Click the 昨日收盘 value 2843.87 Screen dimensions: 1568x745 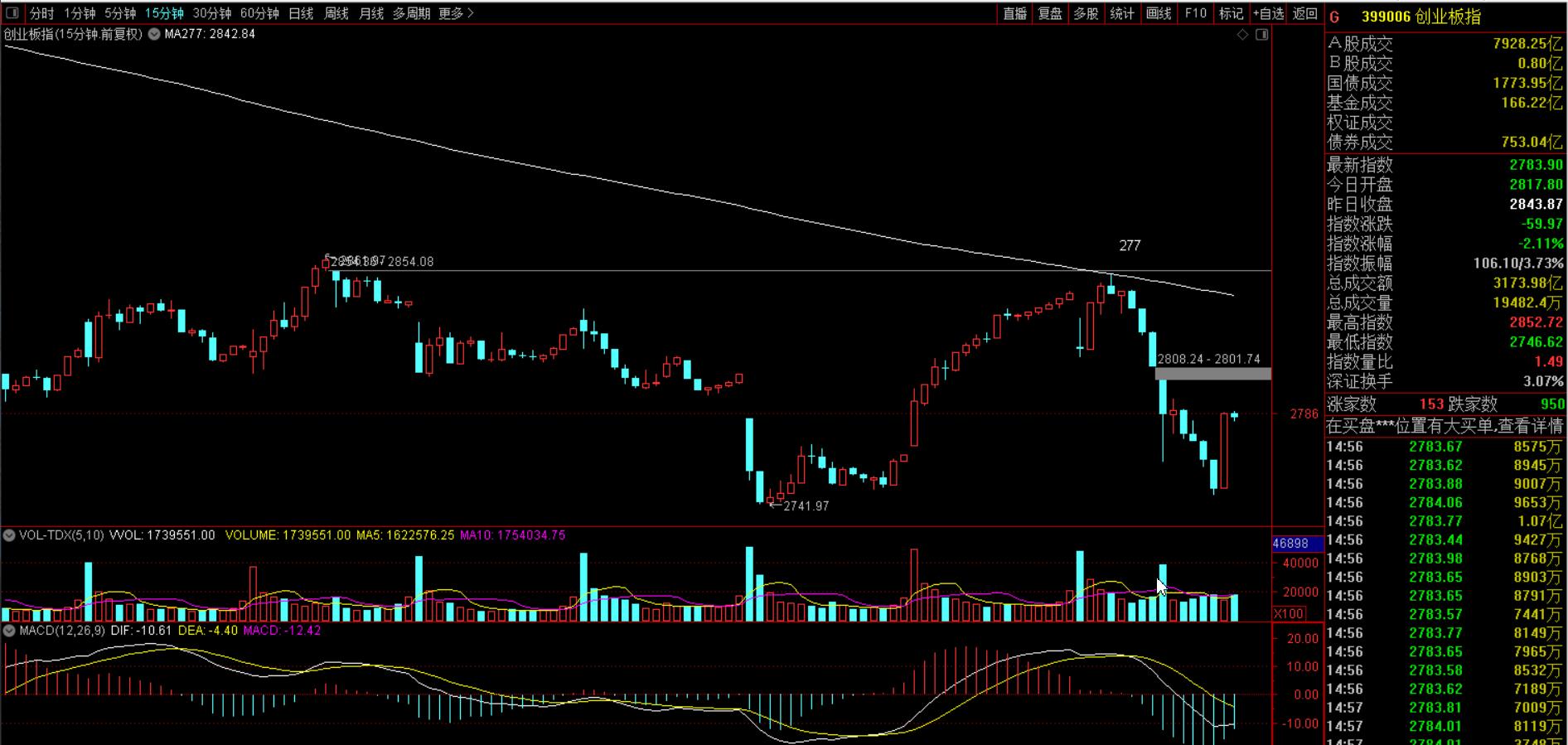click(1536, 204)
